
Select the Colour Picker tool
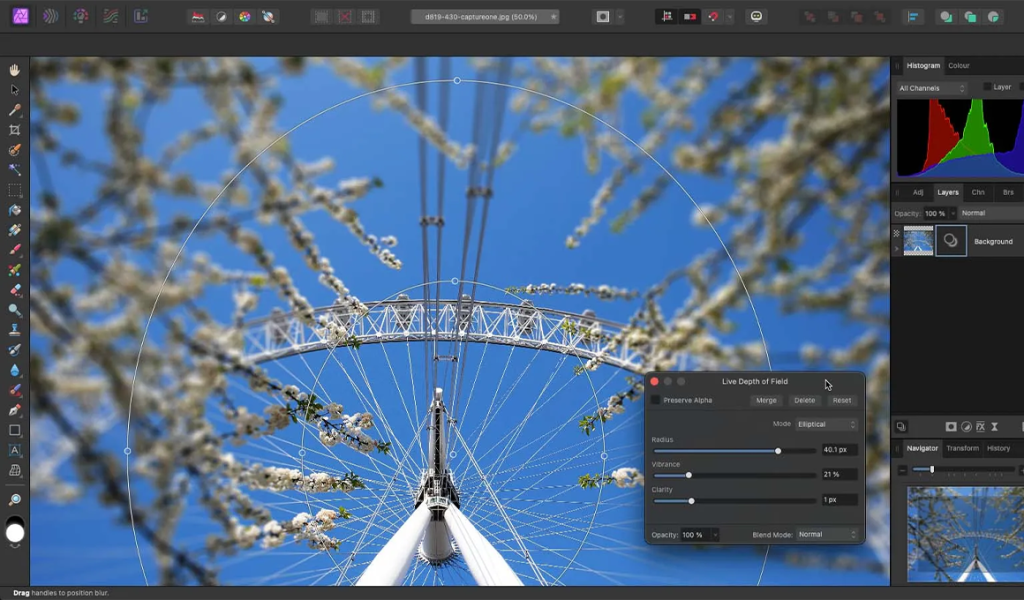click(x=14, y=110)
